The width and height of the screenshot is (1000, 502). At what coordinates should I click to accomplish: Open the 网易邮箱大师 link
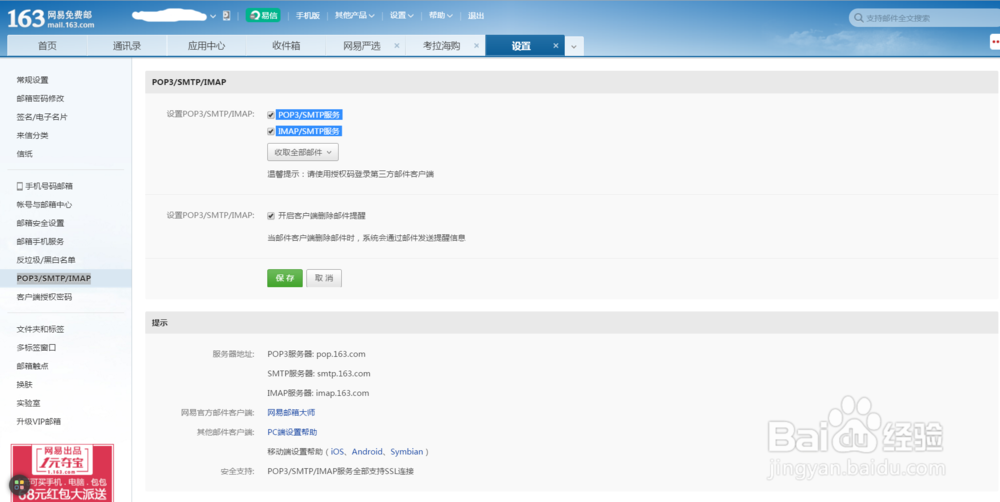click(x=291, y=413)
